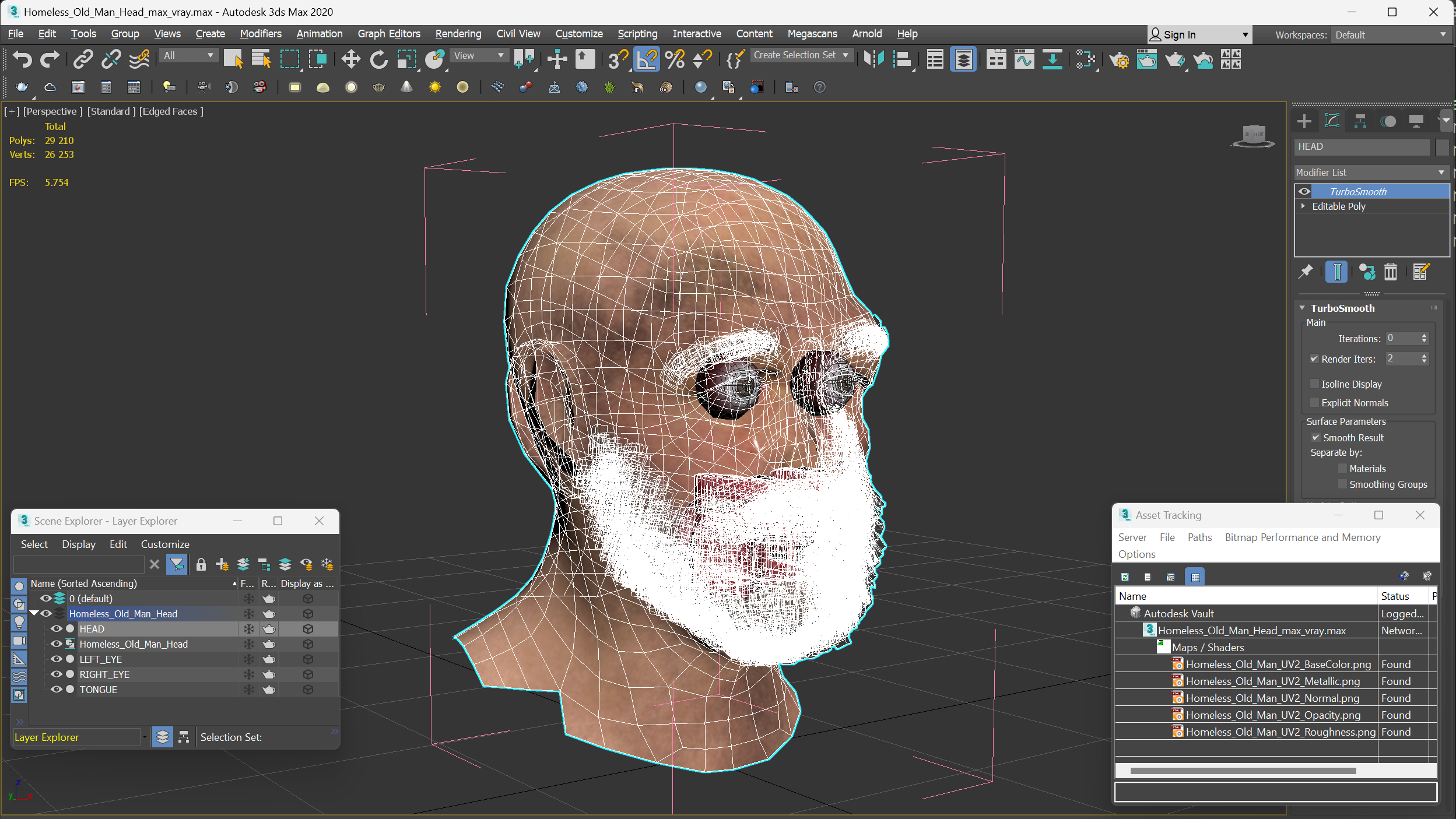This screenshot has width=1456, height=819.
Task: Click the Mirror tool icon
Action: pyautogui.click(x=874, y=59)
